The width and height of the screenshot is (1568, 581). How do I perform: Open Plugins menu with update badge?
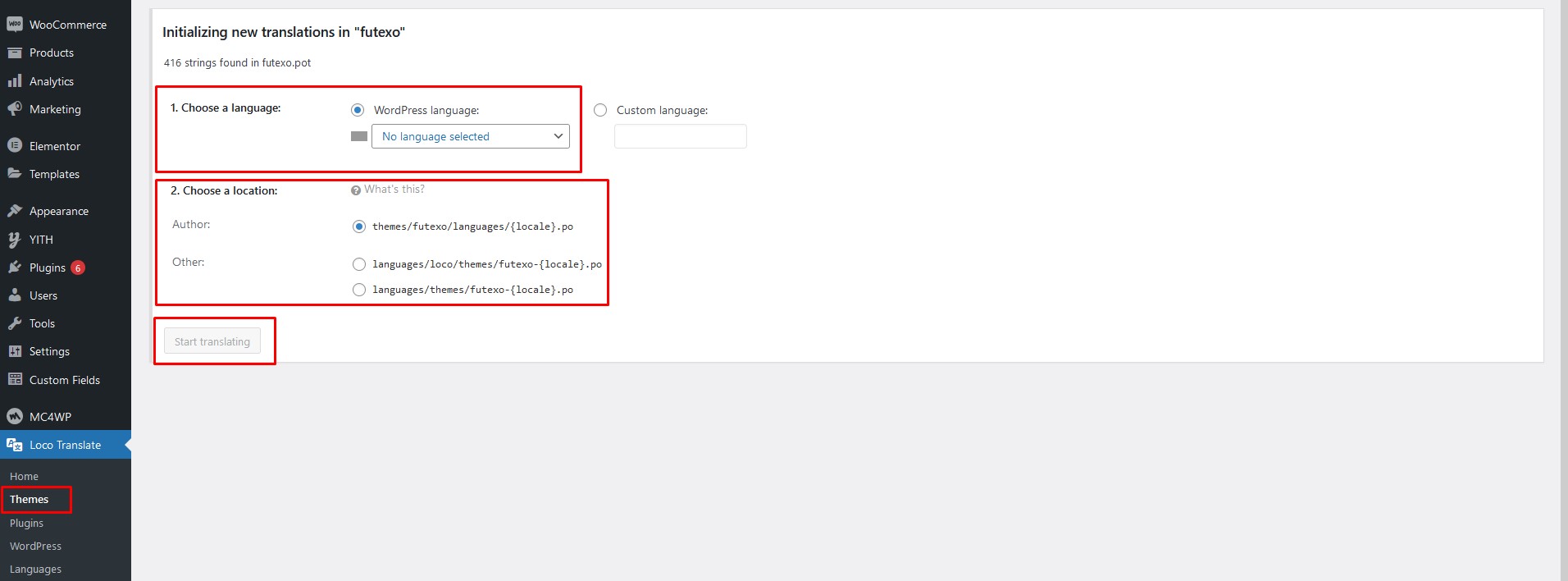tap(48, 268)
